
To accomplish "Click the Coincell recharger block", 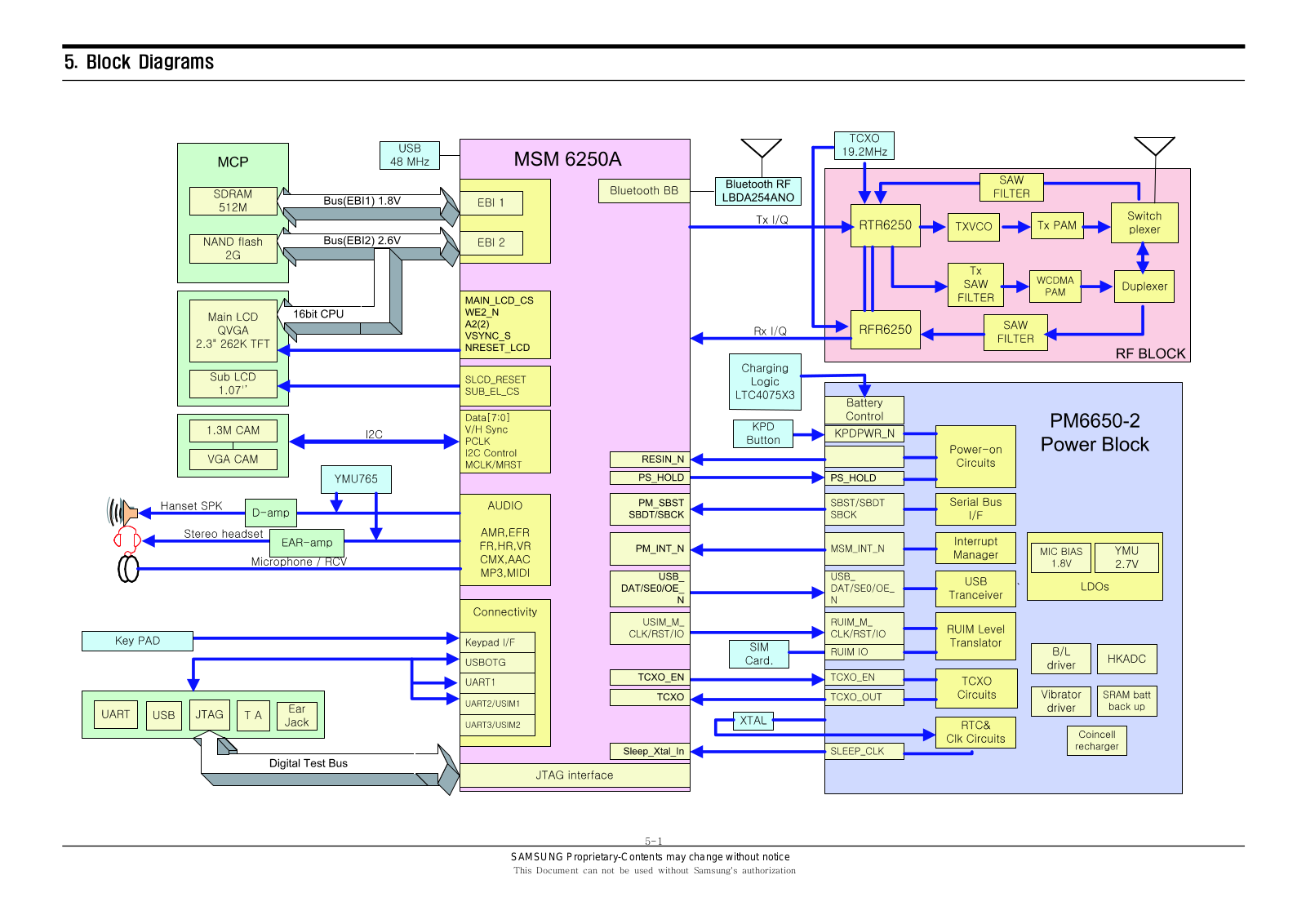I will pos(1096,740).
